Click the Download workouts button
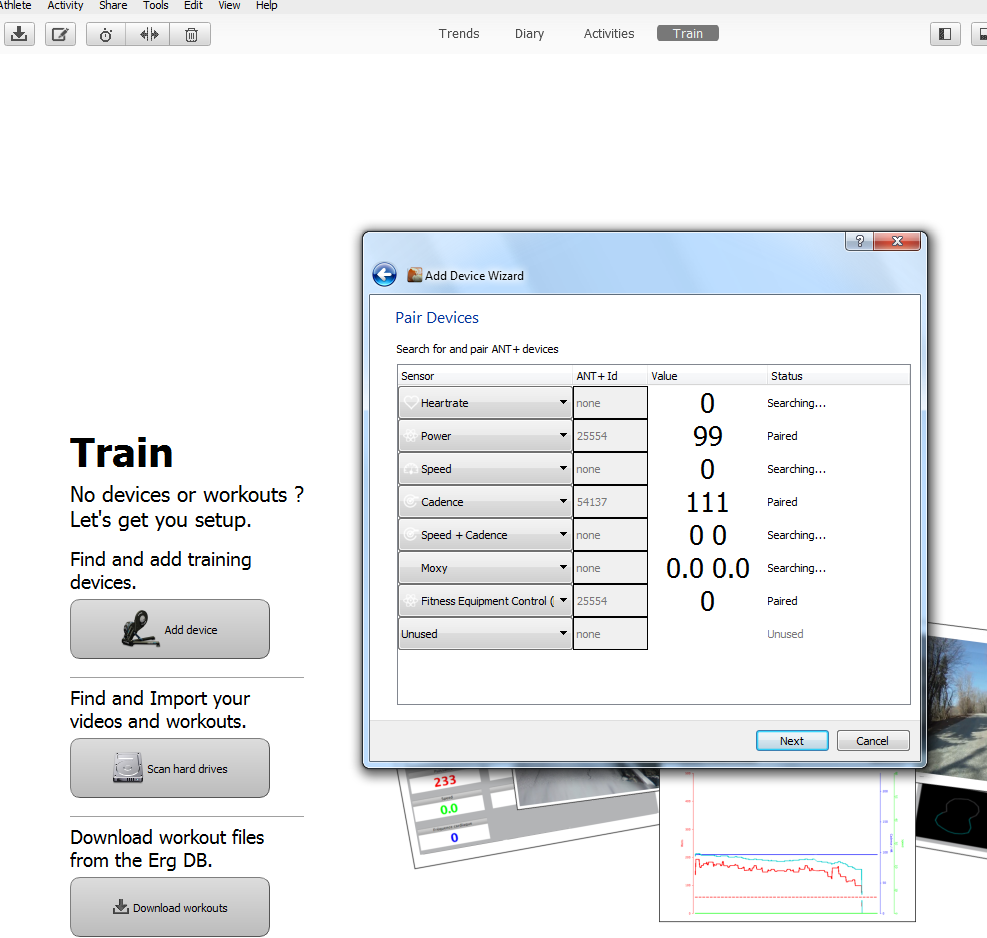 pos(170,907)
